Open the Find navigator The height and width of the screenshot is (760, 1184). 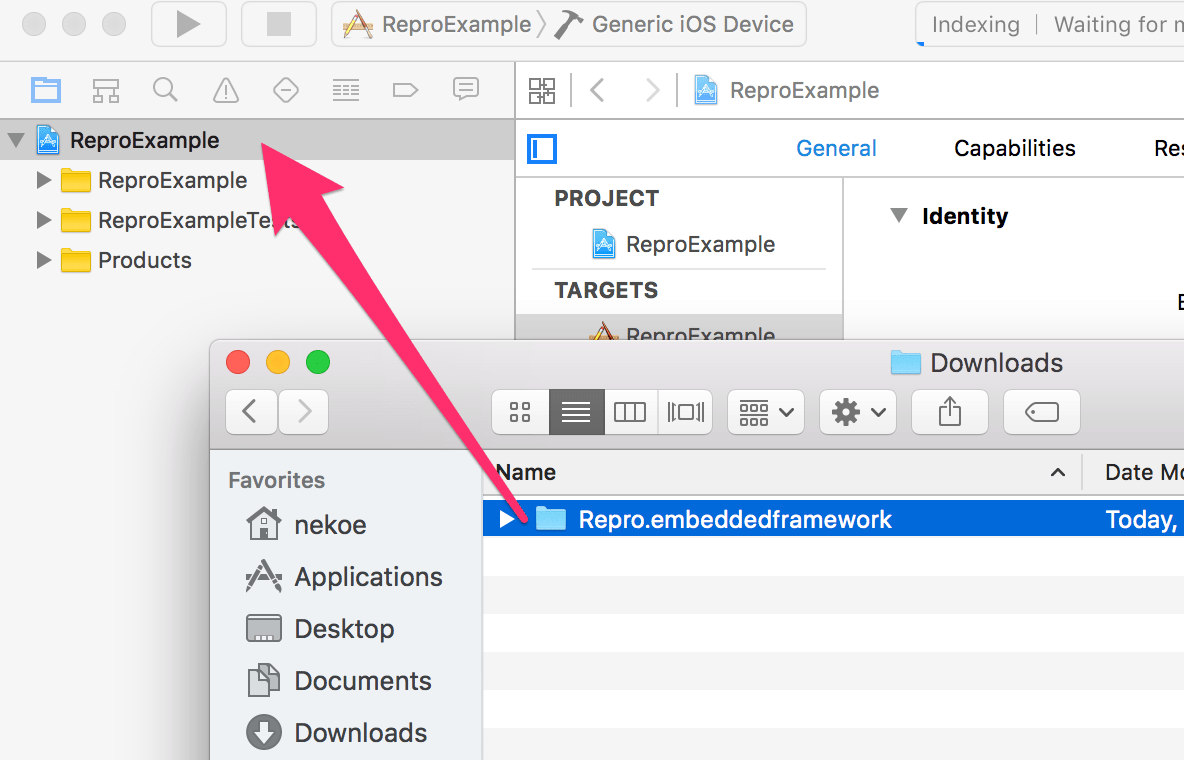coord(165,90)
